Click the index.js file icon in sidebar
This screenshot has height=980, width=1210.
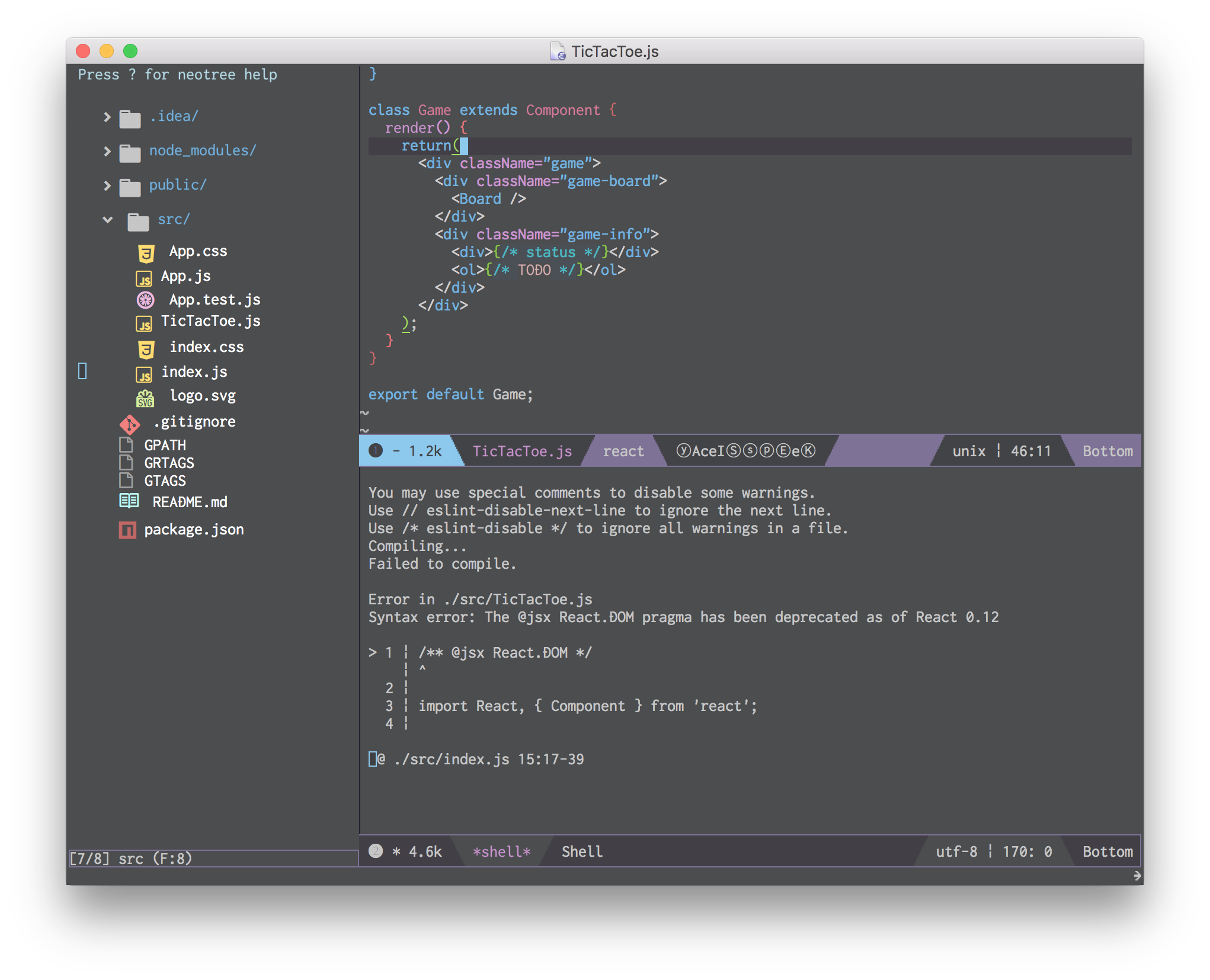tap(145, 370)
